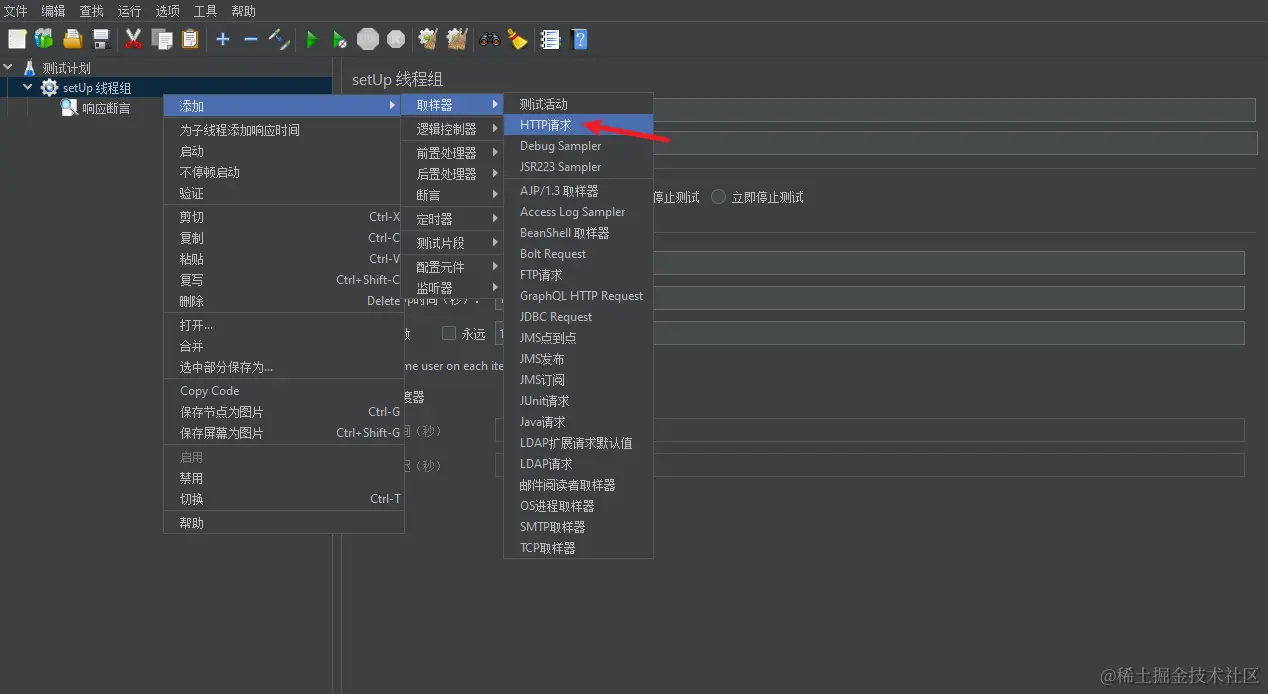The image size is (1268, 694).
Task: Collapse the setUp 线程组 tree node arrow
Action: click(28, 88)
